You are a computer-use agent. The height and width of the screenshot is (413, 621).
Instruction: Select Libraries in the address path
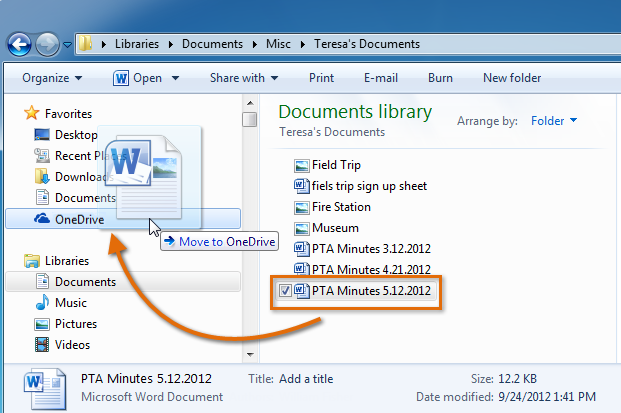click(x=137, y=44)
